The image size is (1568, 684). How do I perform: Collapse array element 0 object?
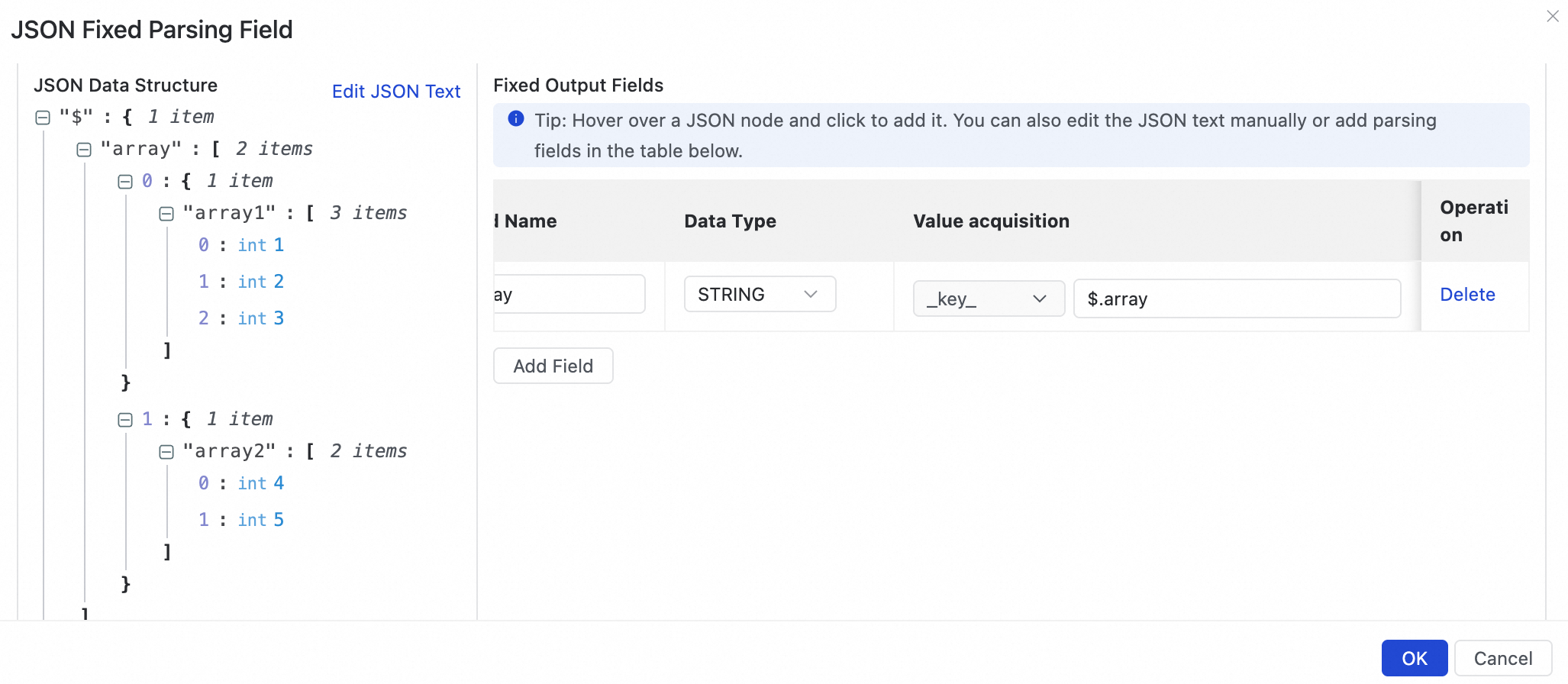tap(125, 182)
